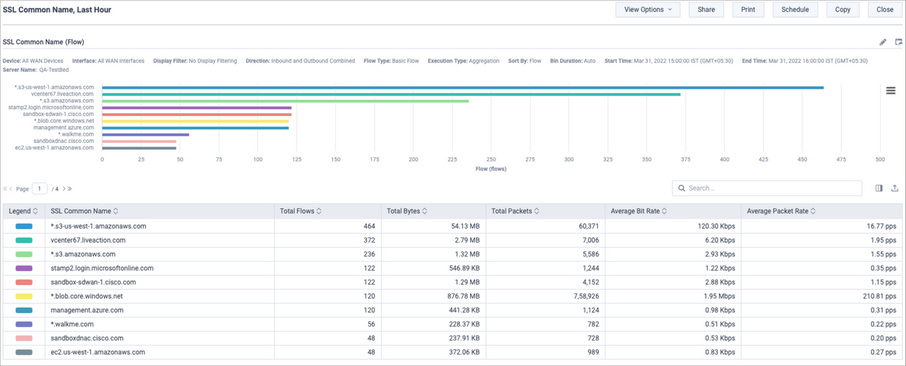This screenshot has height=366, width=906.
Task: Click the column chooser icon beside search
Action: point(879,188)
